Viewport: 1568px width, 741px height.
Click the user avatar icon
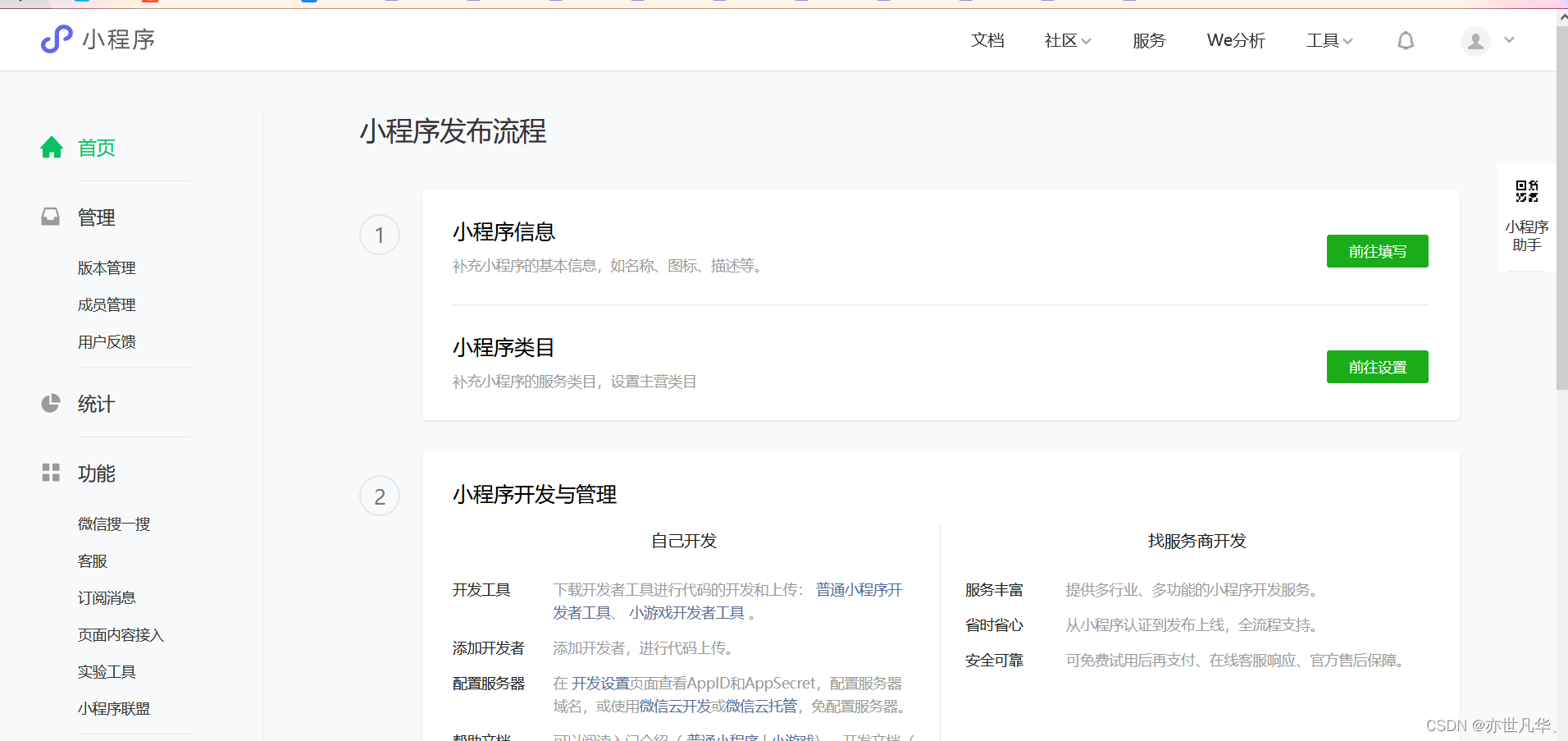coord(1475,40)
